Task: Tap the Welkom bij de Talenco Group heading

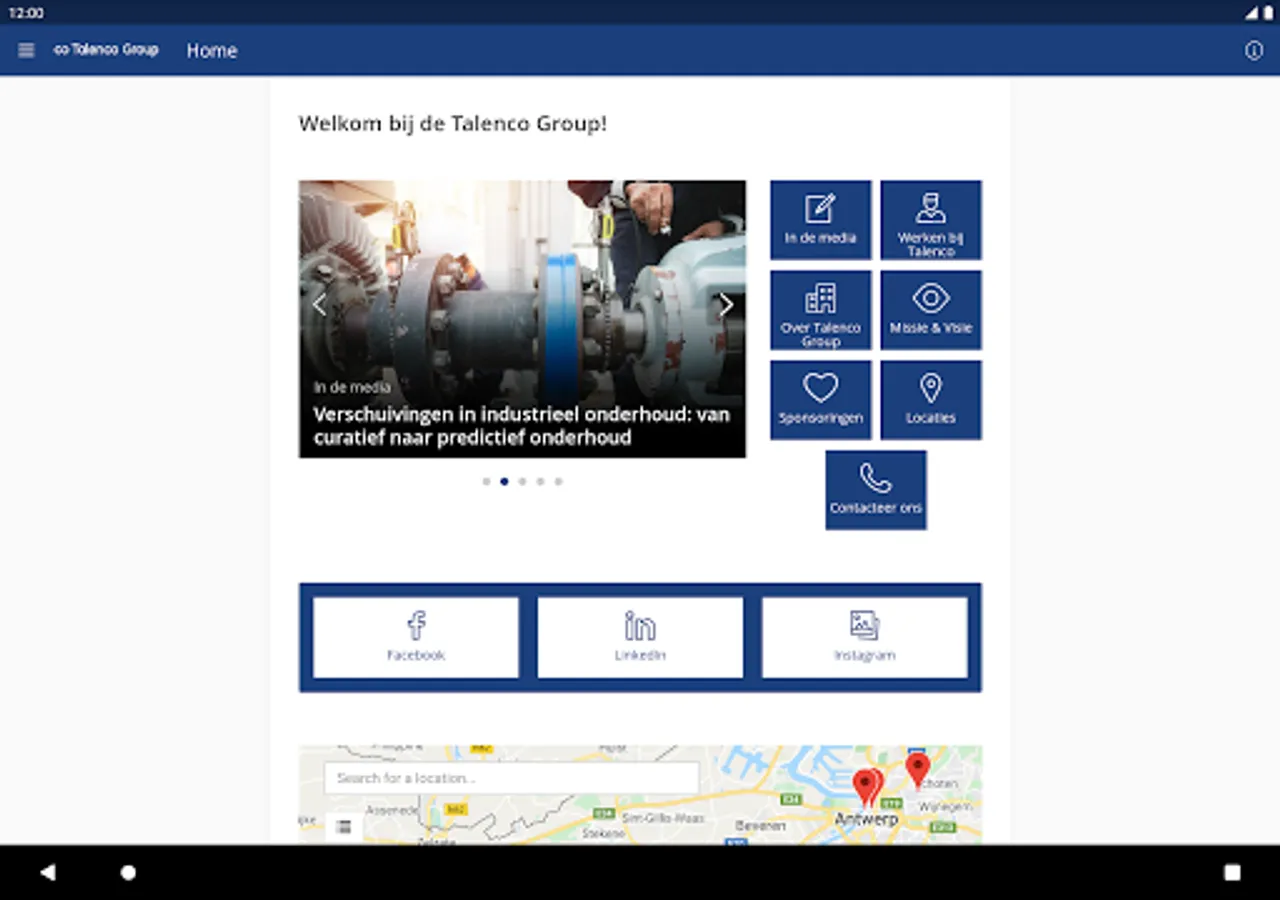Action: tap(453, 124)
